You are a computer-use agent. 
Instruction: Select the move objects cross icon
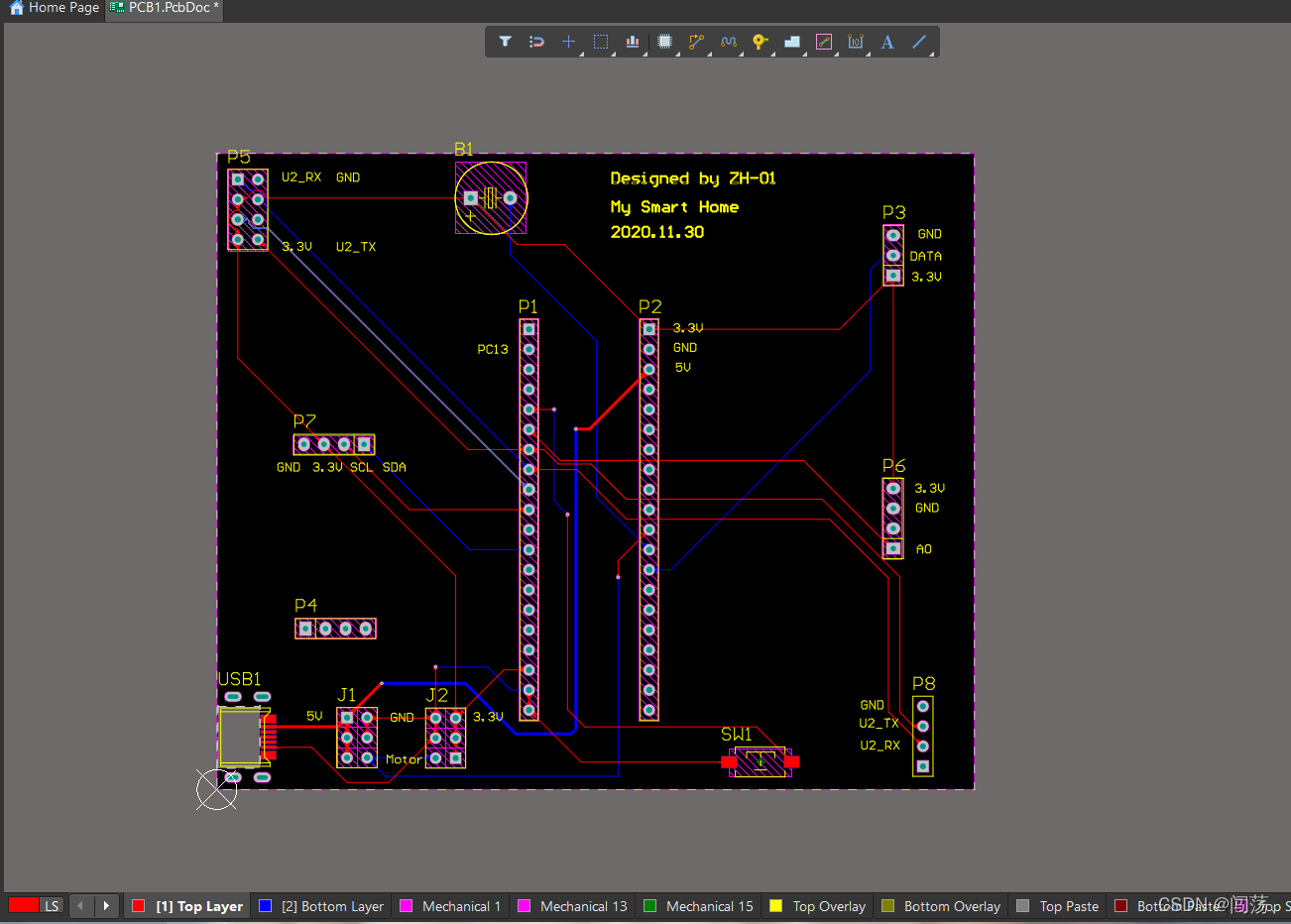[568, 42]
